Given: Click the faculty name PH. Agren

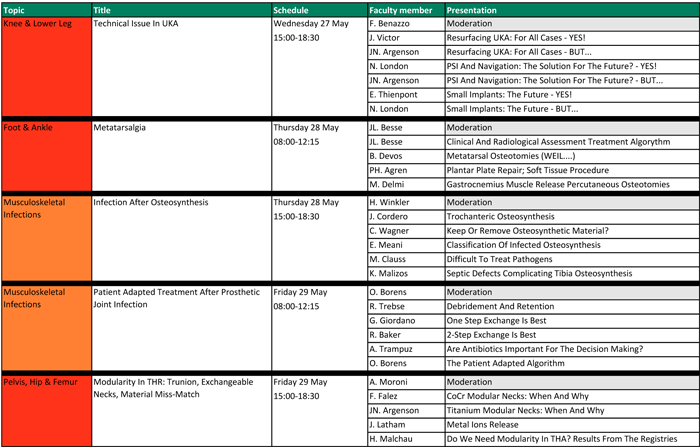Looking at the screenshot, I should click(388, 170).
